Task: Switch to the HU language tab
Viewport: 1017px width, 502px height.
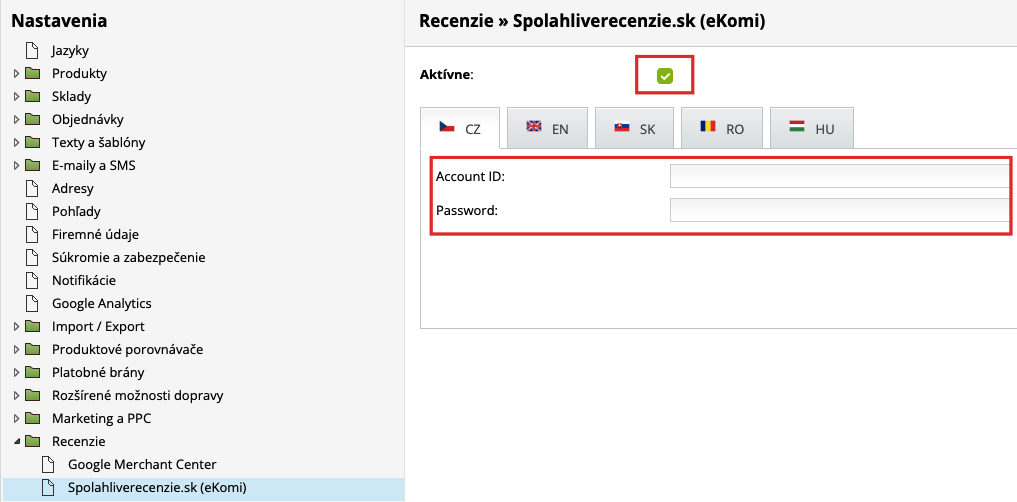Action: (x=811, y=128)
